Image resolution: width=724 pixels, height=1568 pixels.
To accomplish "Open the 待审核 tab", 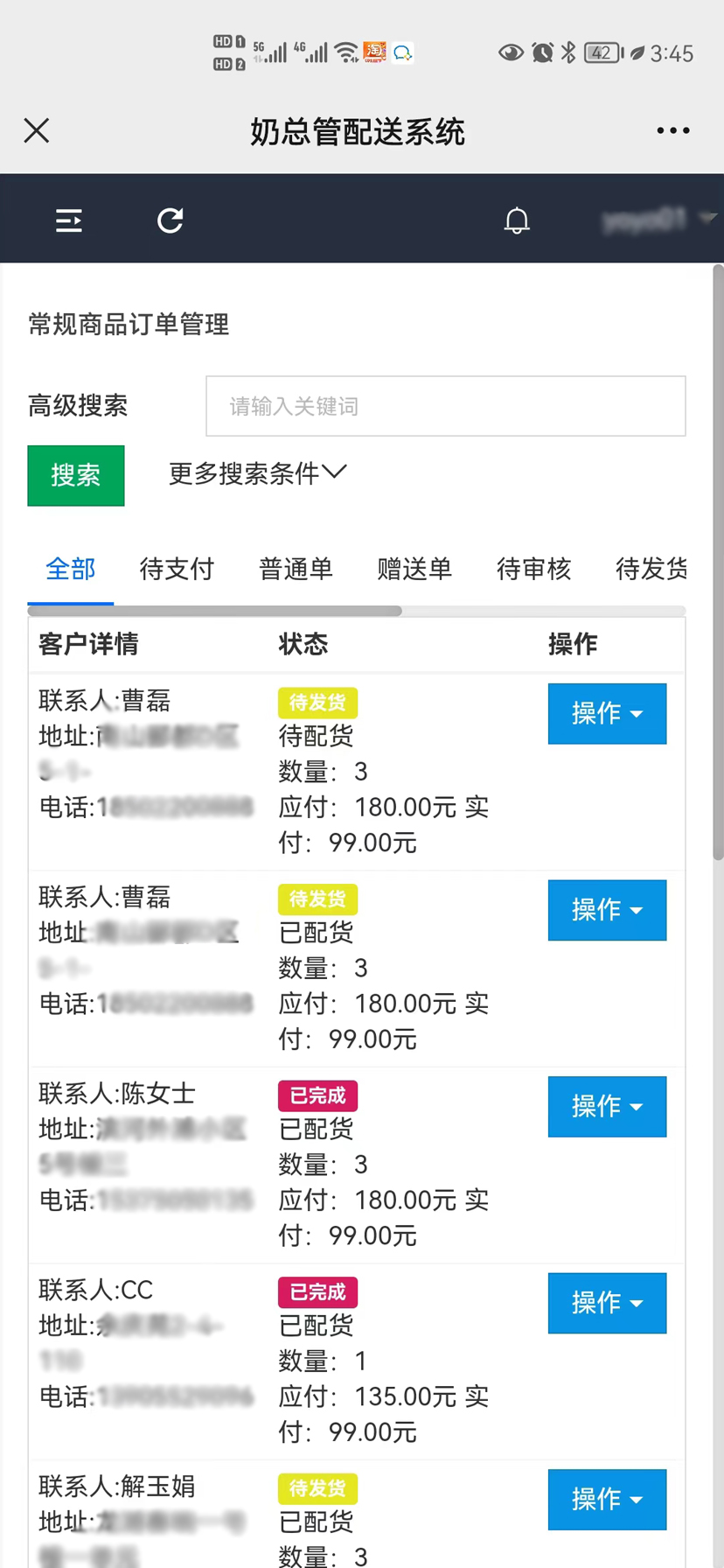I will (x=533, y=569).
